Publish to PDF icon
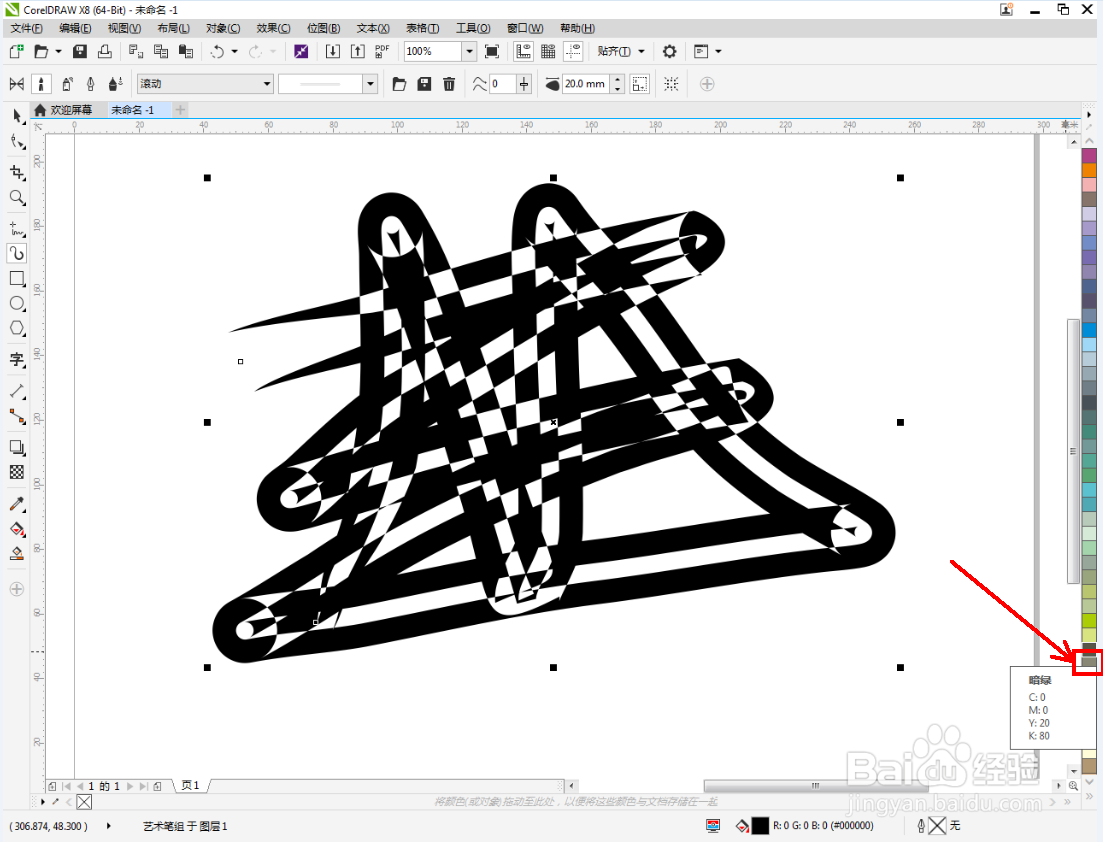 point(382,51)
